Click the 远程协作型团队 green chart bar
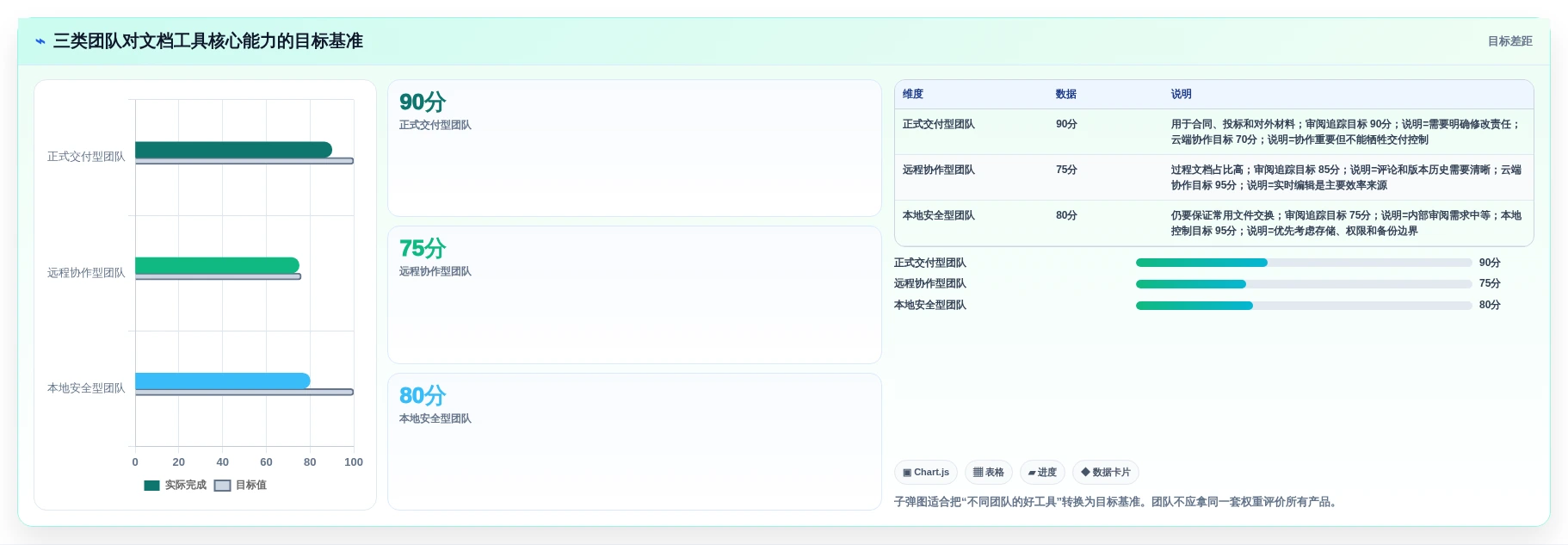The height and width of the screenshot is (545, 1568). pos(217,265)
